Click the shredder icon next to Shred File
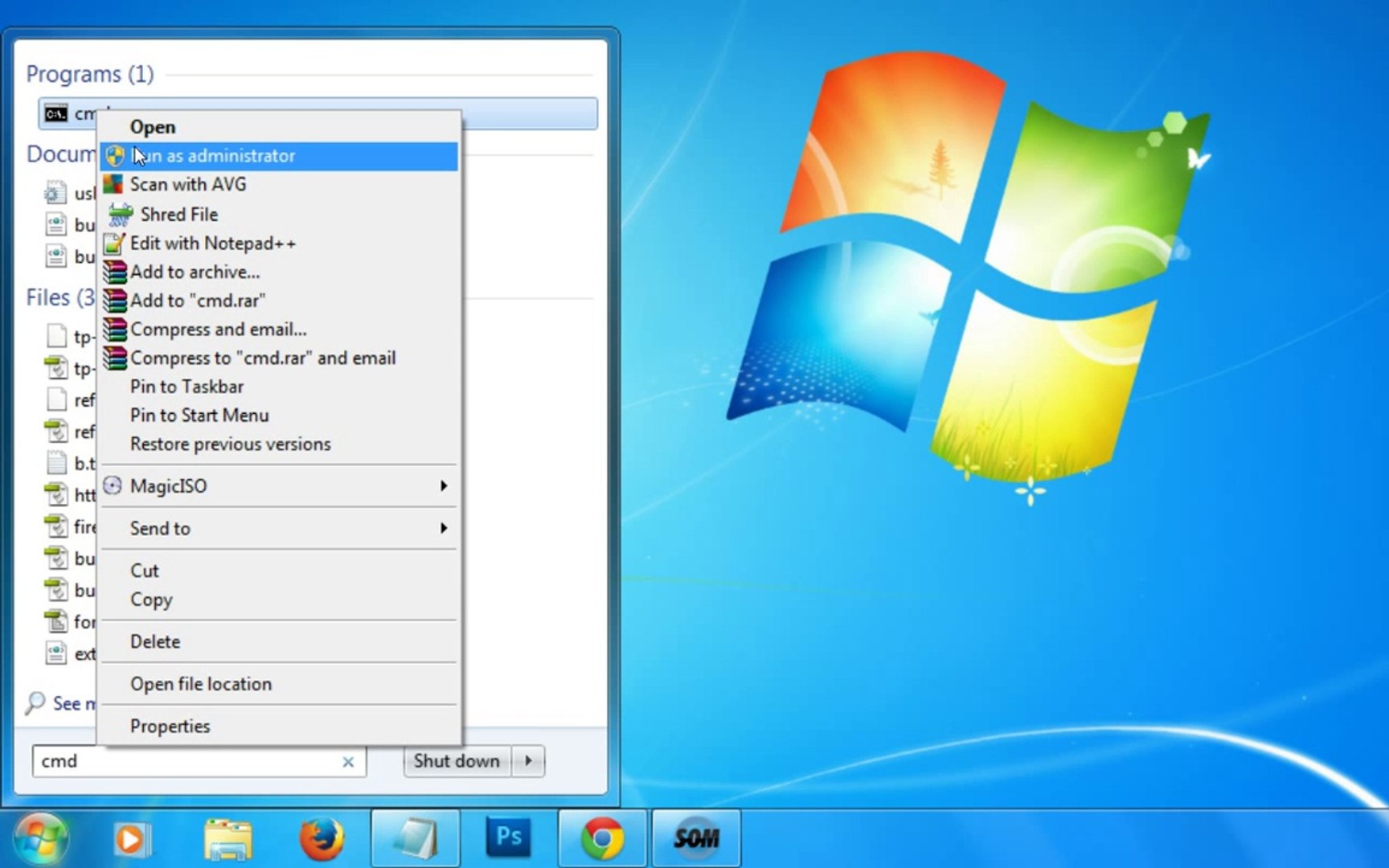The height and width of the screenshot is (868, 1389). coord(121,214)
